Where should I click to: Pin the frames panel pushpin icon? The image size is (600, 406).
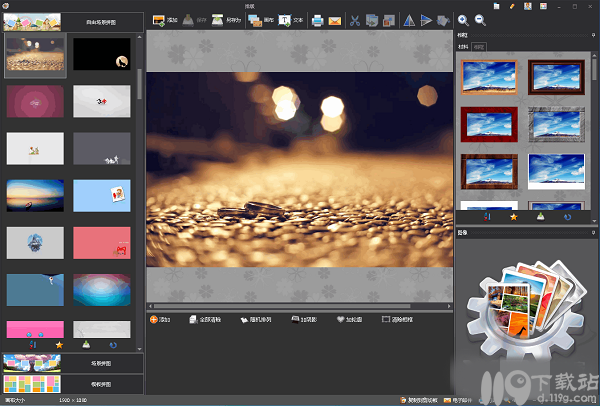pyautogui.click(x=593, y=35)
